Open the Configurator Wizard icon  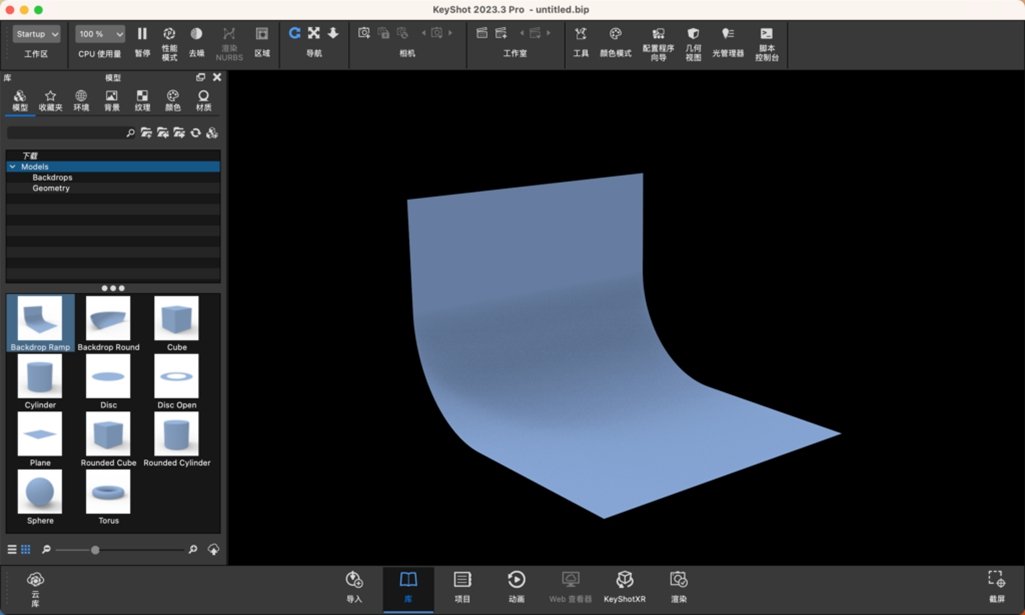[x=658, y=34]
